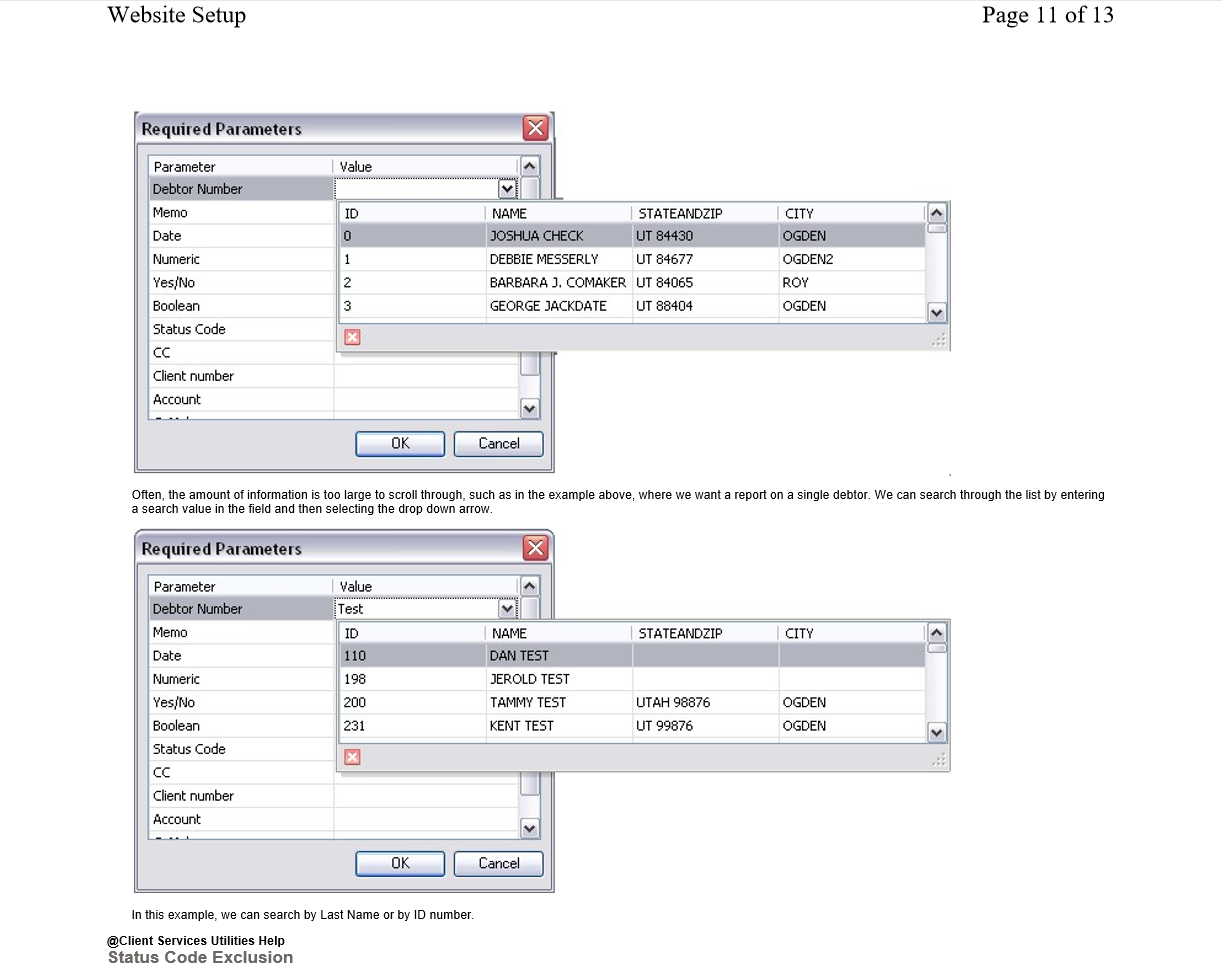Select BARBARA J. COMAKER in the list
This screenshot has width=1222, height=980.
coord(558,283)
